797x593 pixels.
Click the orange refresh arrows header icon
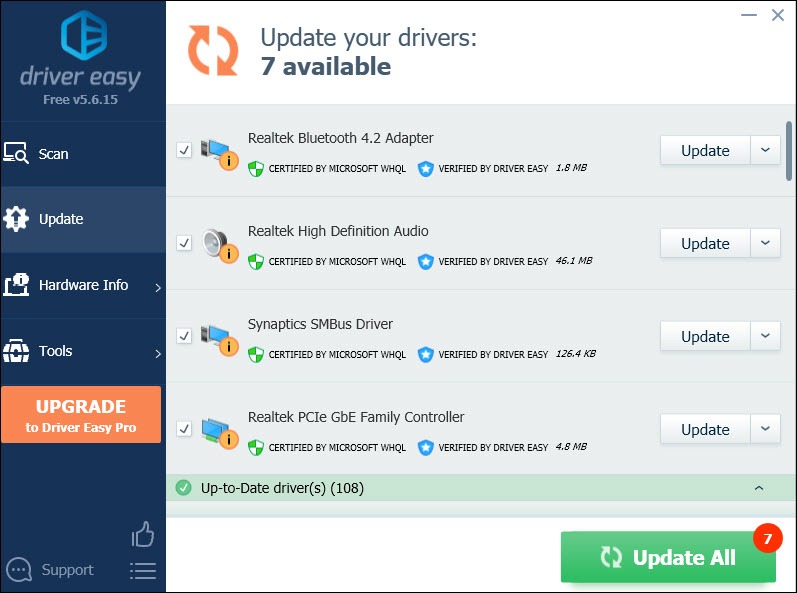pos(213,50)
